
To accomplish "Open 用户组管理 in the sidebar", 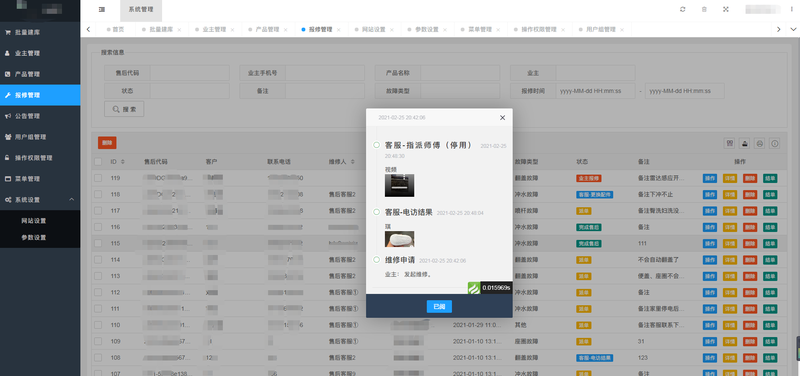I will coord(40,137).
